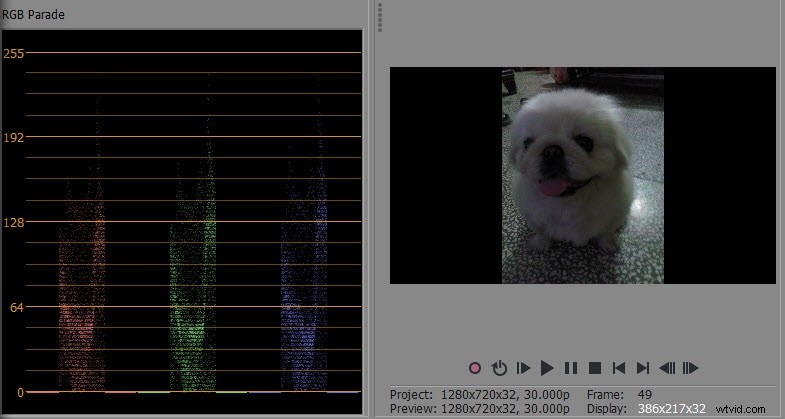
Task: Jump to the start of the project
Action: (x=619, y=368)
